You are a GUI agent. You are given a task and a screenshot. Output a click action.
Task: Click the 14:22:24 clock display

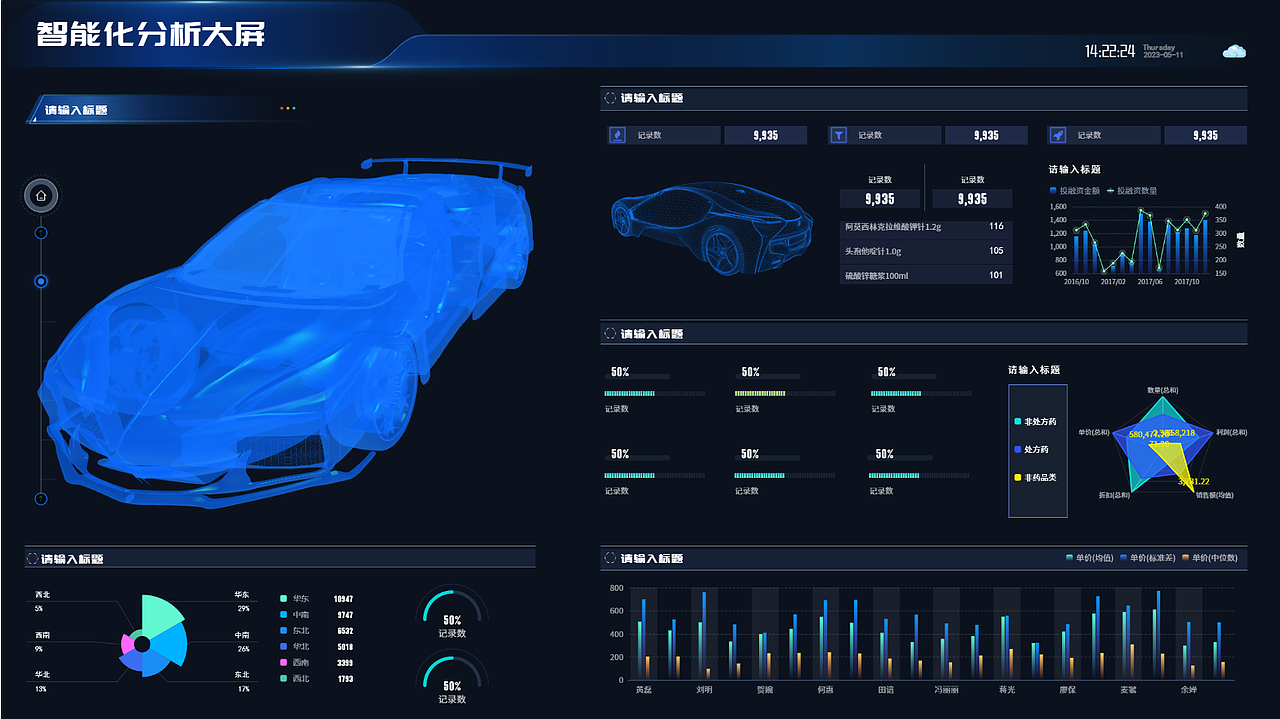[1110, 51]
